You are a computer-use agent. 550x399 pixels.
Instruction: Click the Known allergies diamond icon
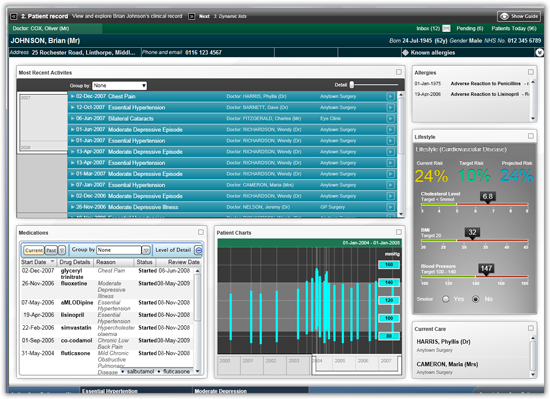(x=405, y=53)
